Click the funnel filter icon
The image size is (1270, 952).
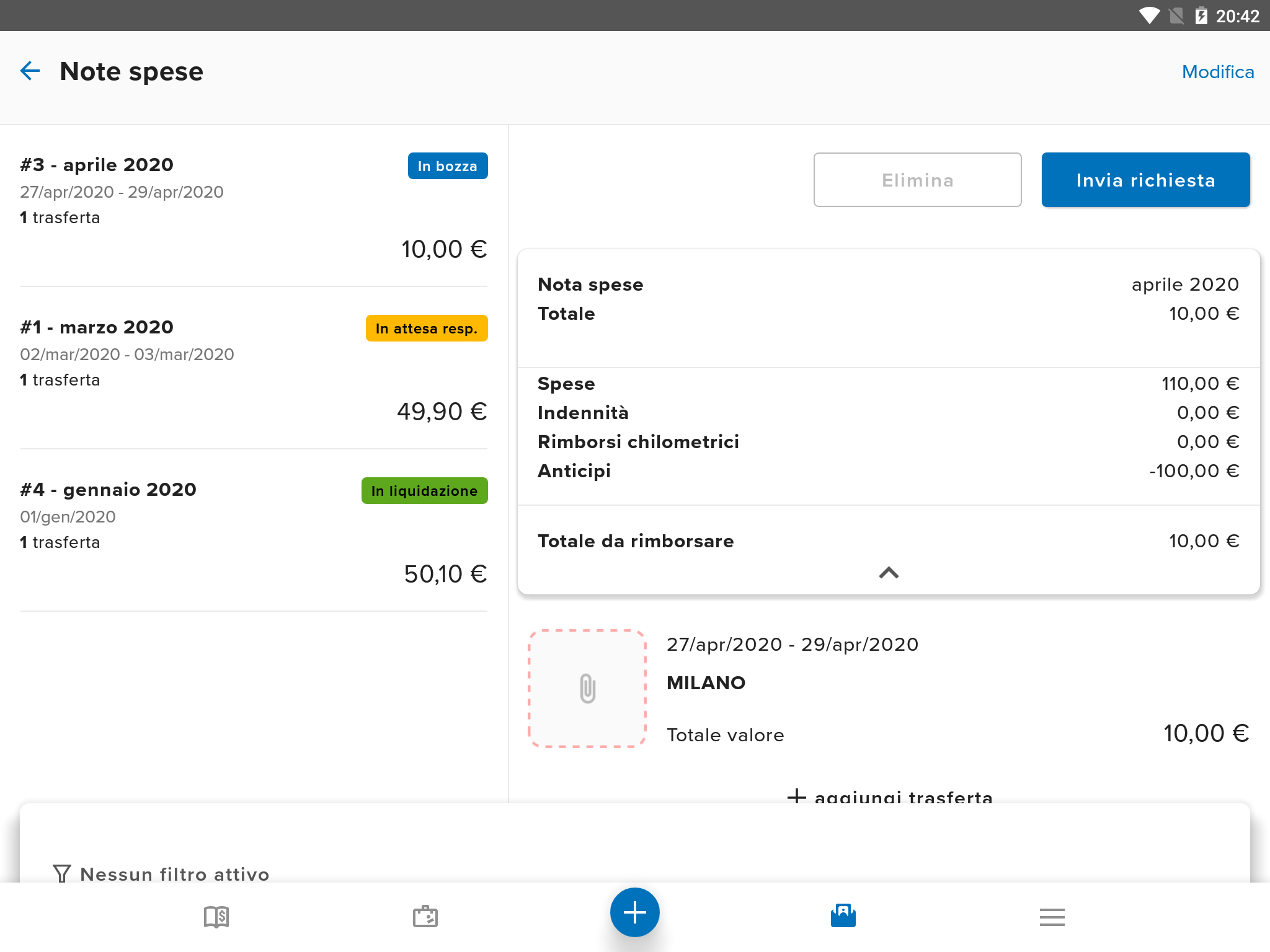(x=62, y=874)
